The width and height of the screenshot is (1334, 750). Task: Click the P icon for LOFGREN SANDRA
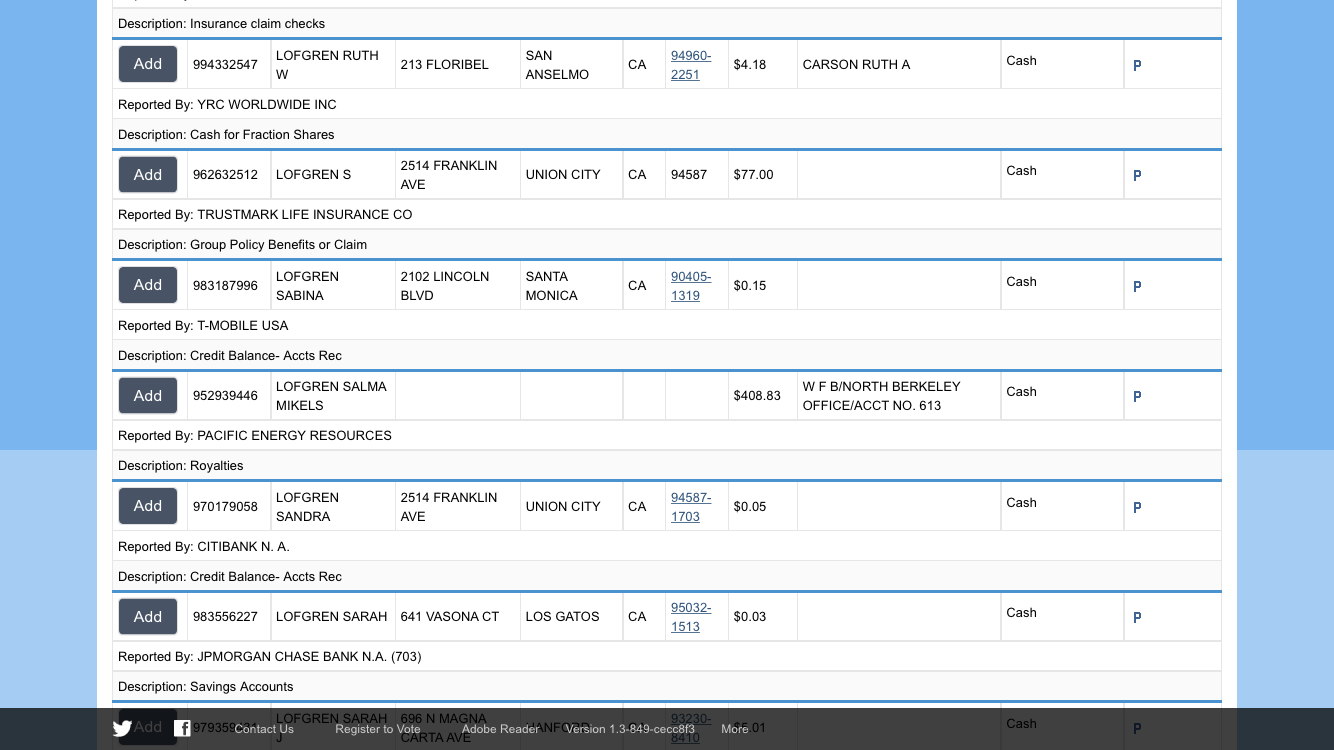(x=1137, y=507)
